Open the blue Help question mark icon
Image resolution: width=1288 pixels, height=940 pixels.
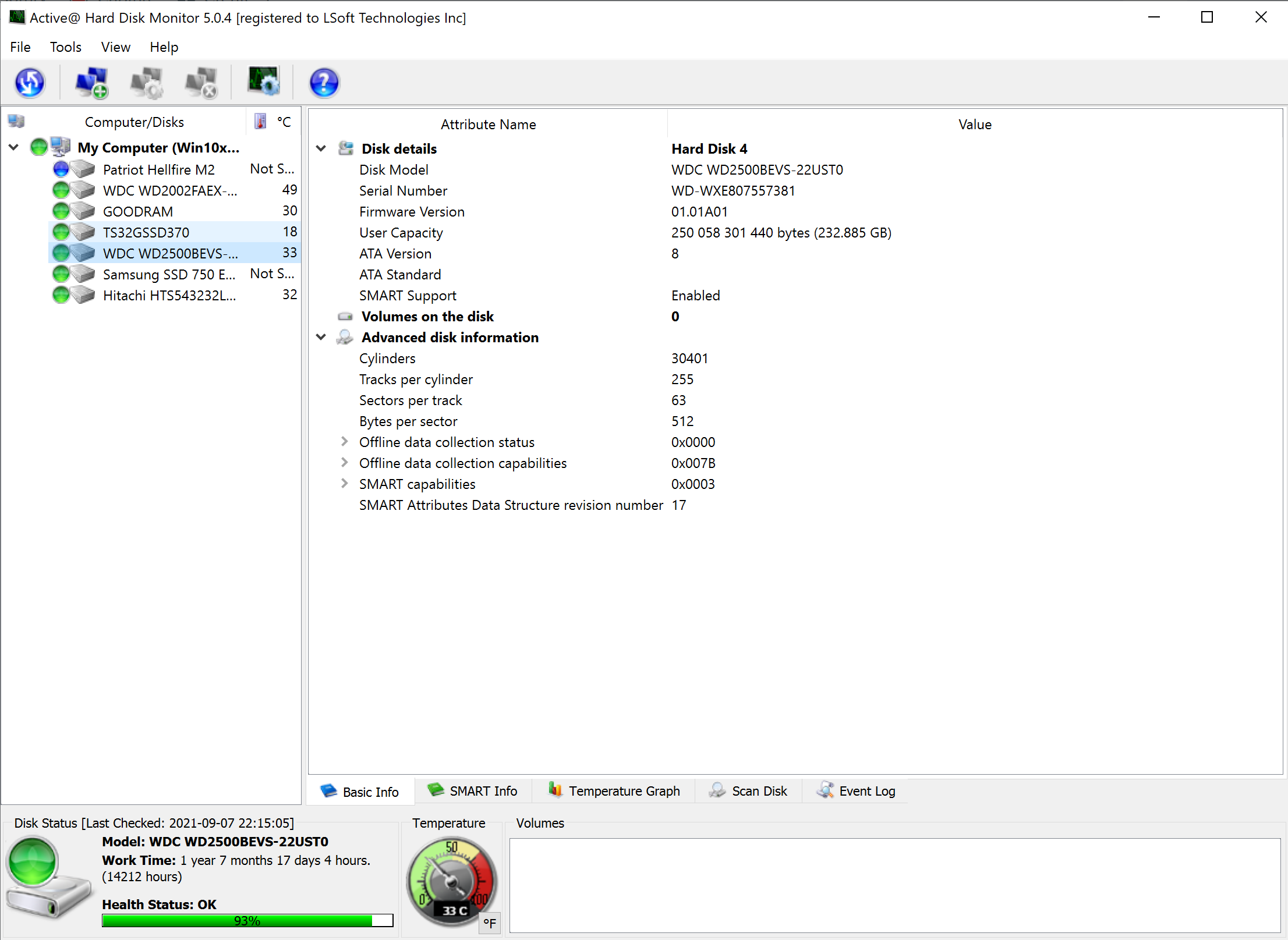coord(324,82)
